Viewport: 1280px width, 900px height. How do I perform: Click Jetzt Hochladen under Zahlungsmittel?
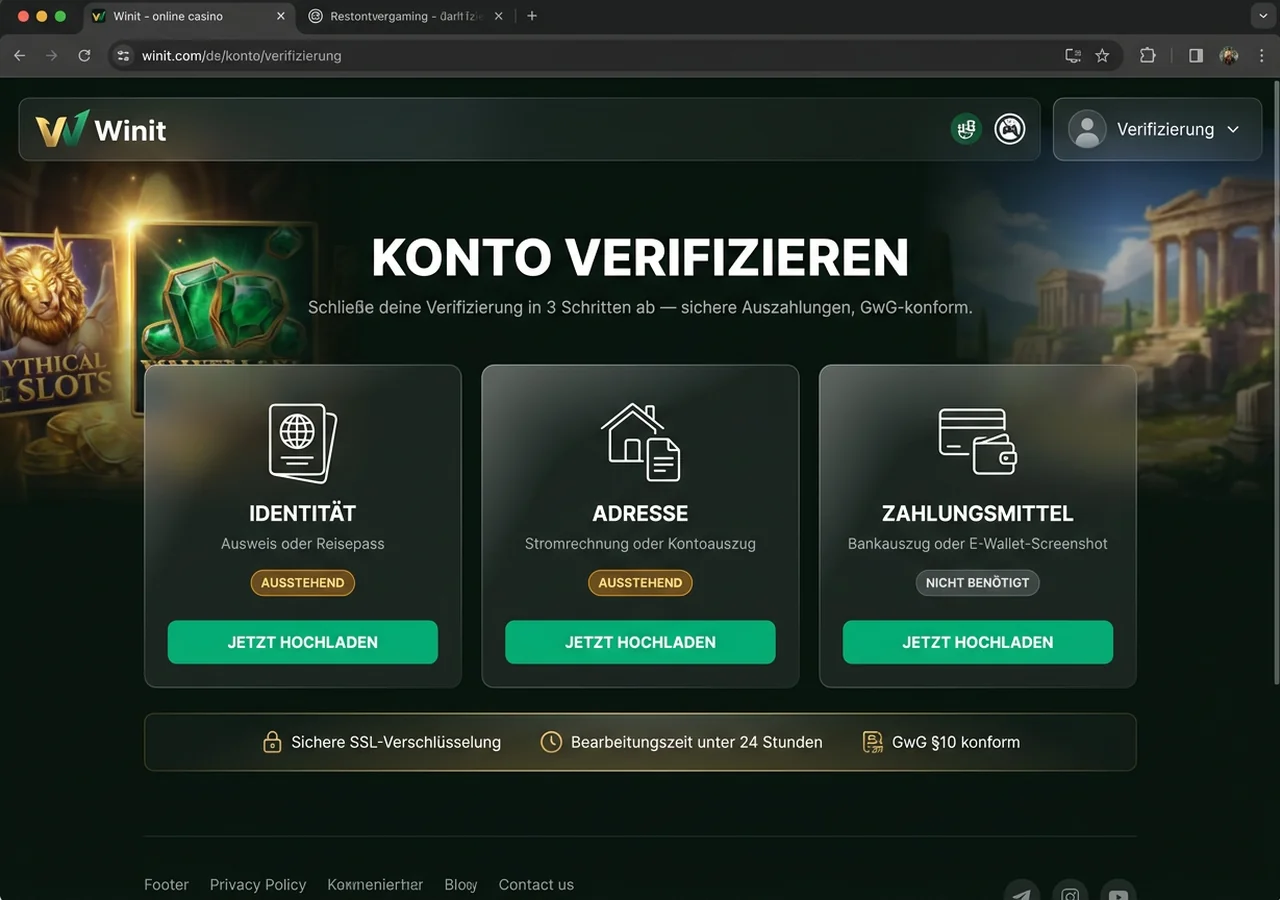(x=977, y=642)
